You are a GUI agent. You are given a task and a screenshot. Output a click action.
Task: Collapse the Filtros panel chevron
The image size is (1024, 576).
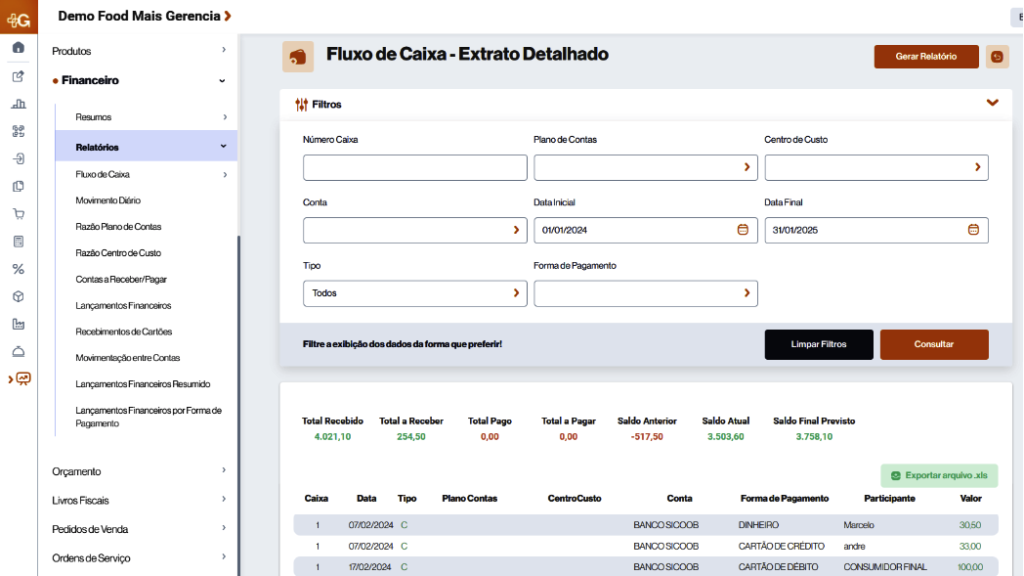(x=992, y=103)
